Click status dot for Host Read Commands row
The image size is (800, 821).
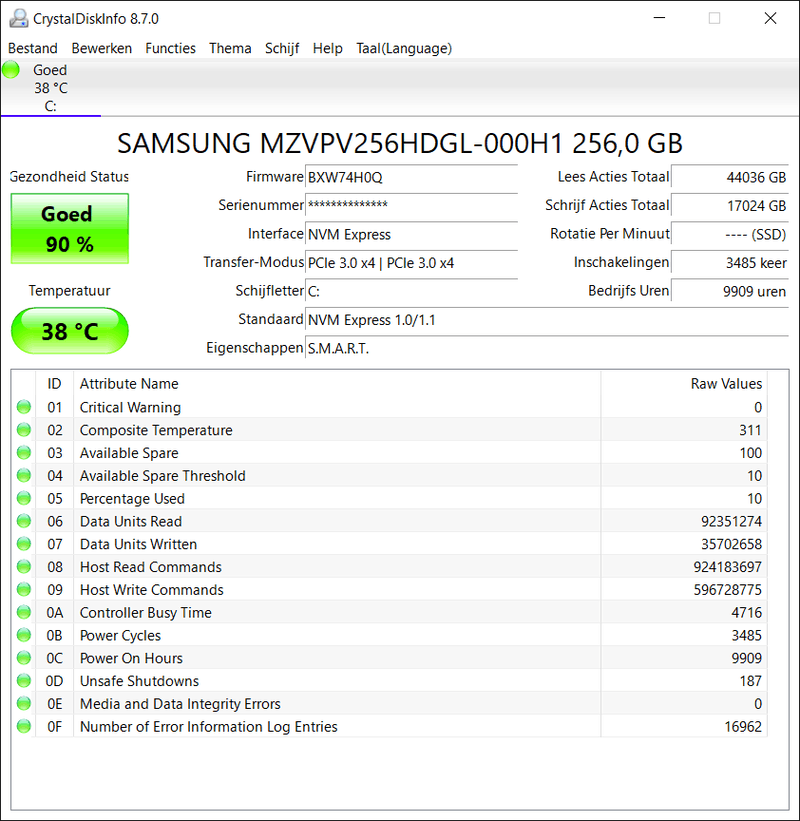(24, 567)
